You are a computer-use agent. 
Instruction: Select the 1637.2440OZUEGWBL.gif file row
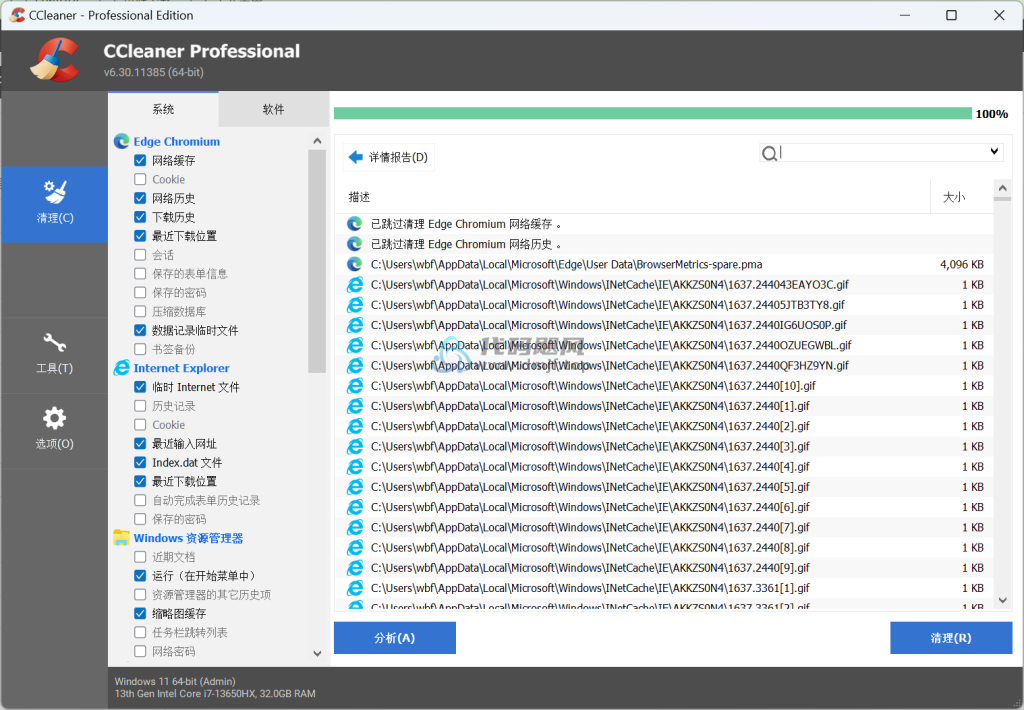point(664,346)
